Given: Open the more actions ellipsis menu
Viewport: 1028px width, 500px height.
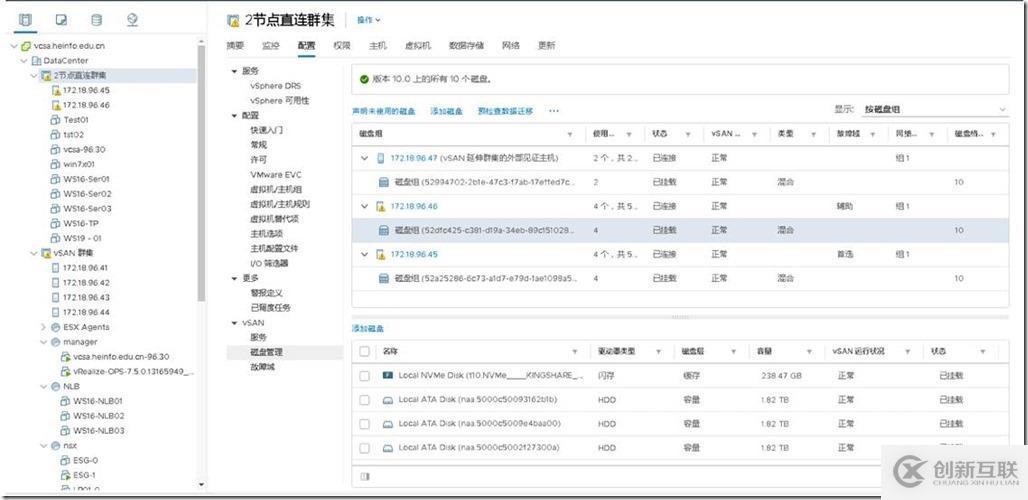Looking at the screenshot, I should pos(554,111).
